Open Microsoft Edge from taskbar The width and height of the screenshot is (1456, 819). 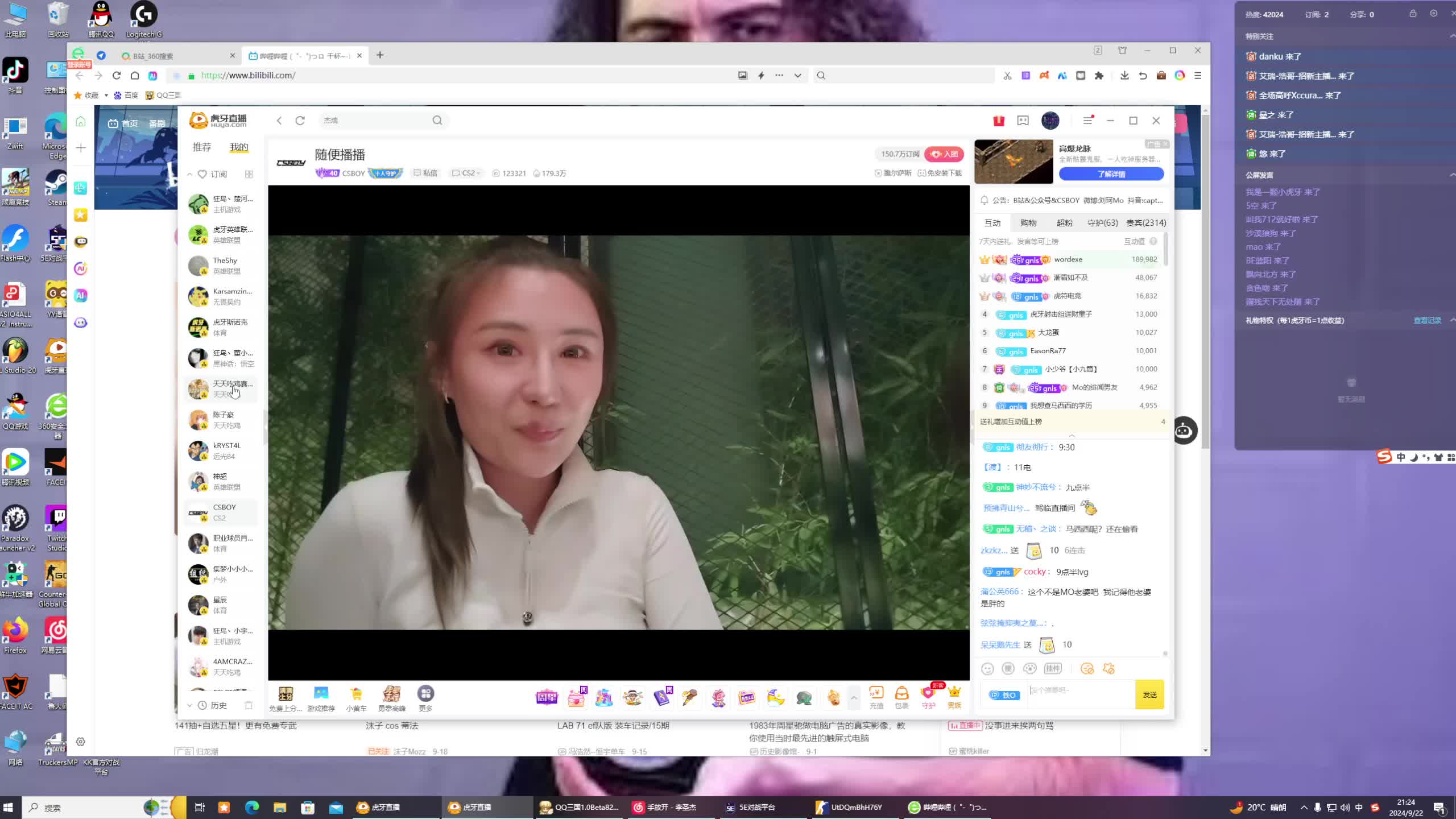pos(252,807)
